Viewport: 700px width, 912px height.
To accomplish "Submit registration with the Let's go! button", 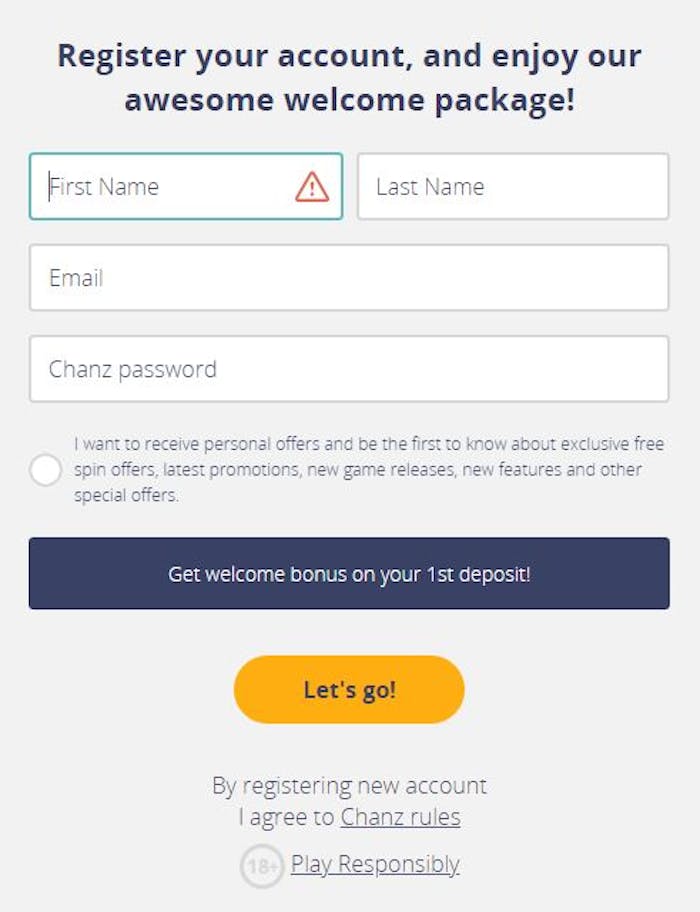I will coord(349,690).
